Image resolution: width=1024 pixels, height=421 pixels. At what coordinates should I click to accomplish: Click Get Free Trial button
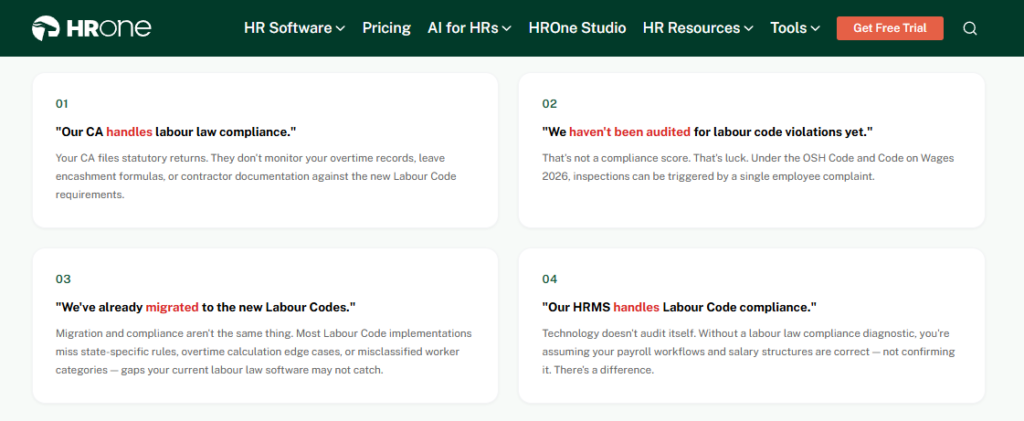point(889,28)
